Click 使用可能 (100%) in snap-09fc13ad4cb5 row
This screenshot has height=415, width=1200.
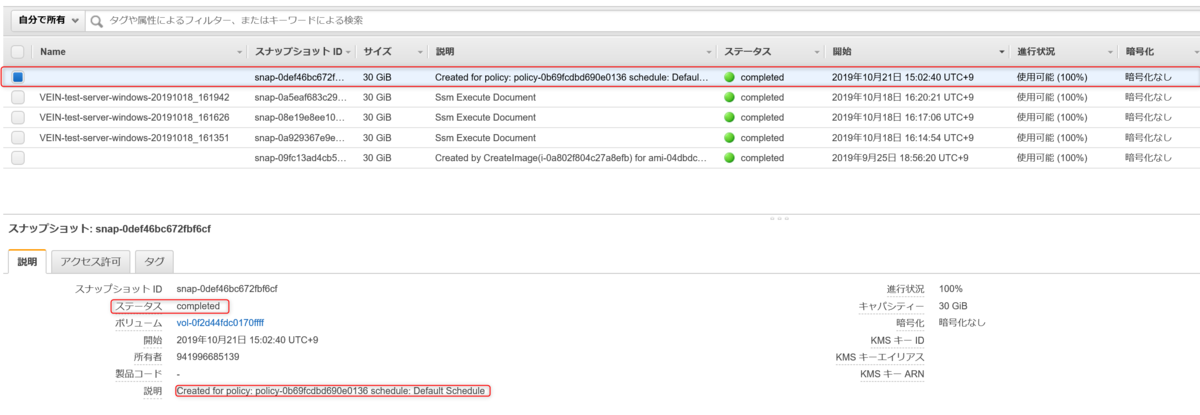(1052, 158)
